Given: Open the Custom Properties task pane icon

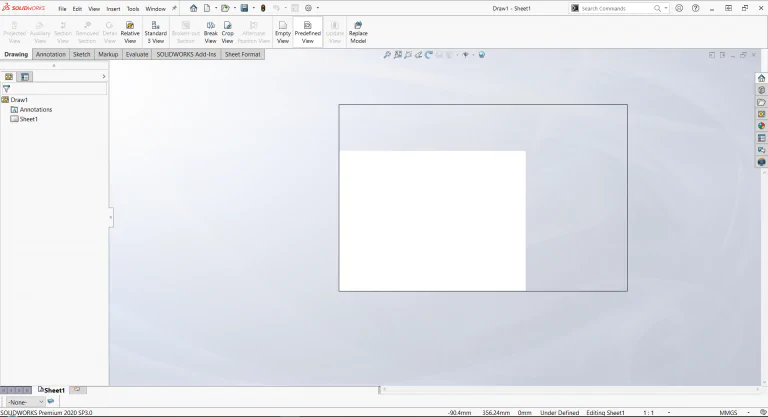Looking at the screenshot, I should [761, 138].
